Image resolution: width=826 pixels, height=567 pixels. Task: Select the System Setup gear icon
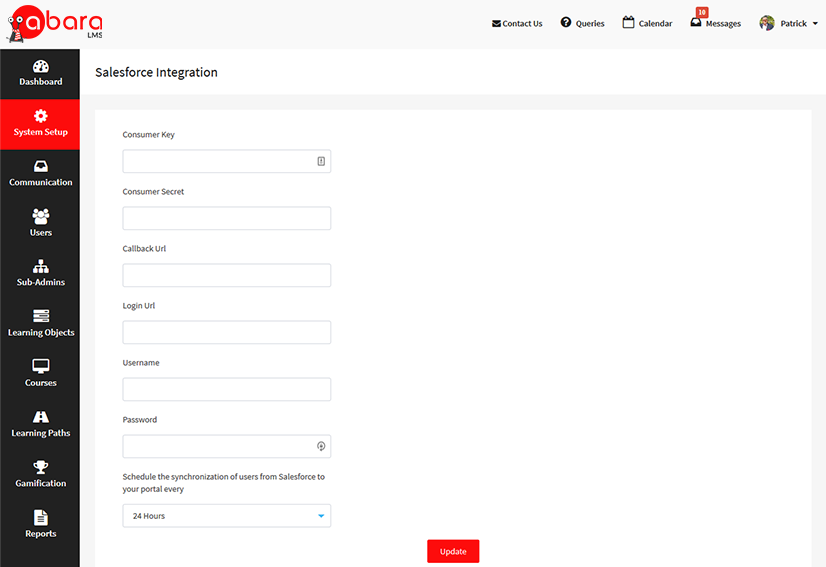41,116
